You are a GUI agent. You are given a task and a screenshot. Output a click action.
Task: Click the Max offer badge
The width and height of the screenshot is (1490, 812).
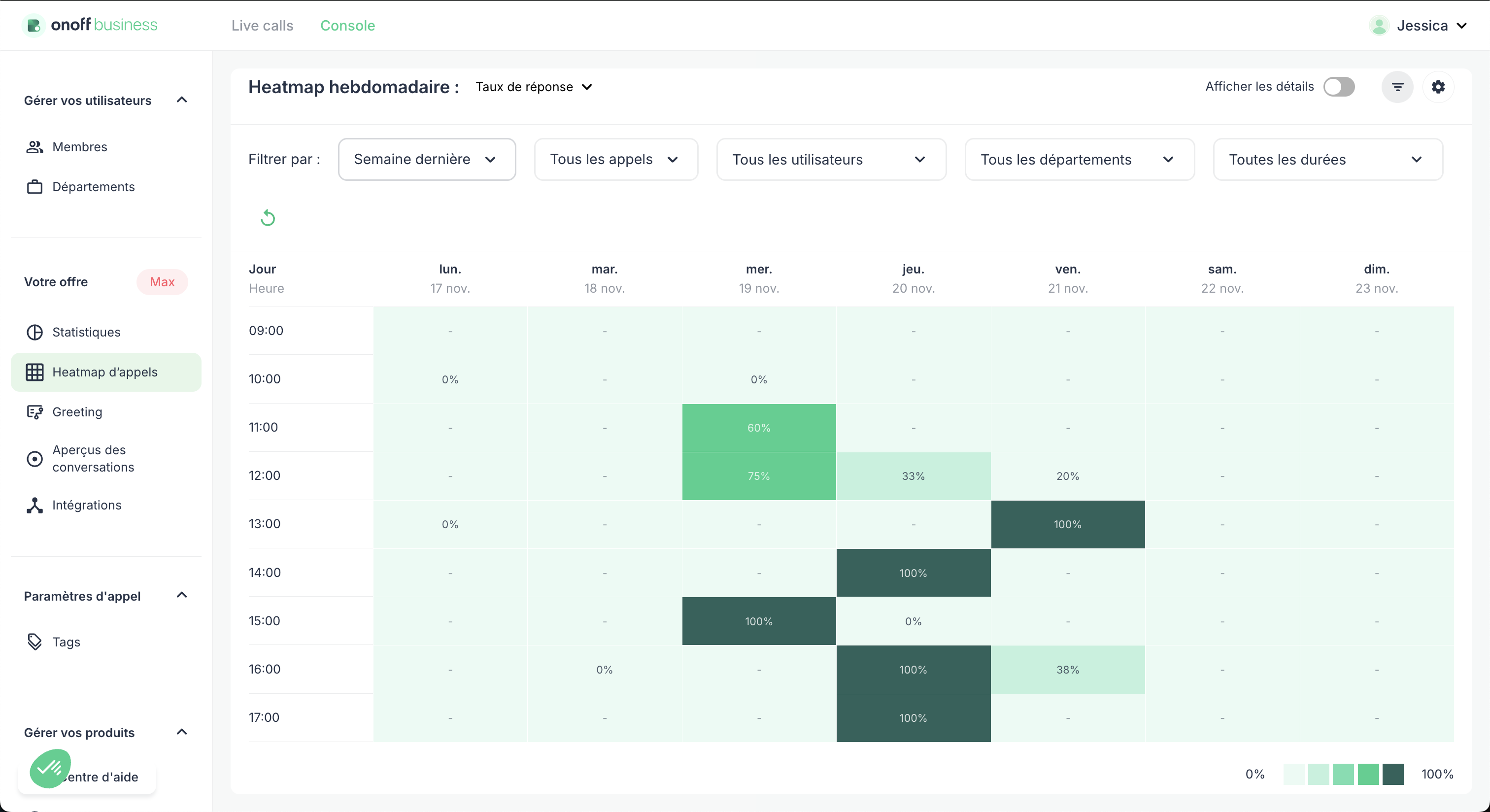[162, 282]
